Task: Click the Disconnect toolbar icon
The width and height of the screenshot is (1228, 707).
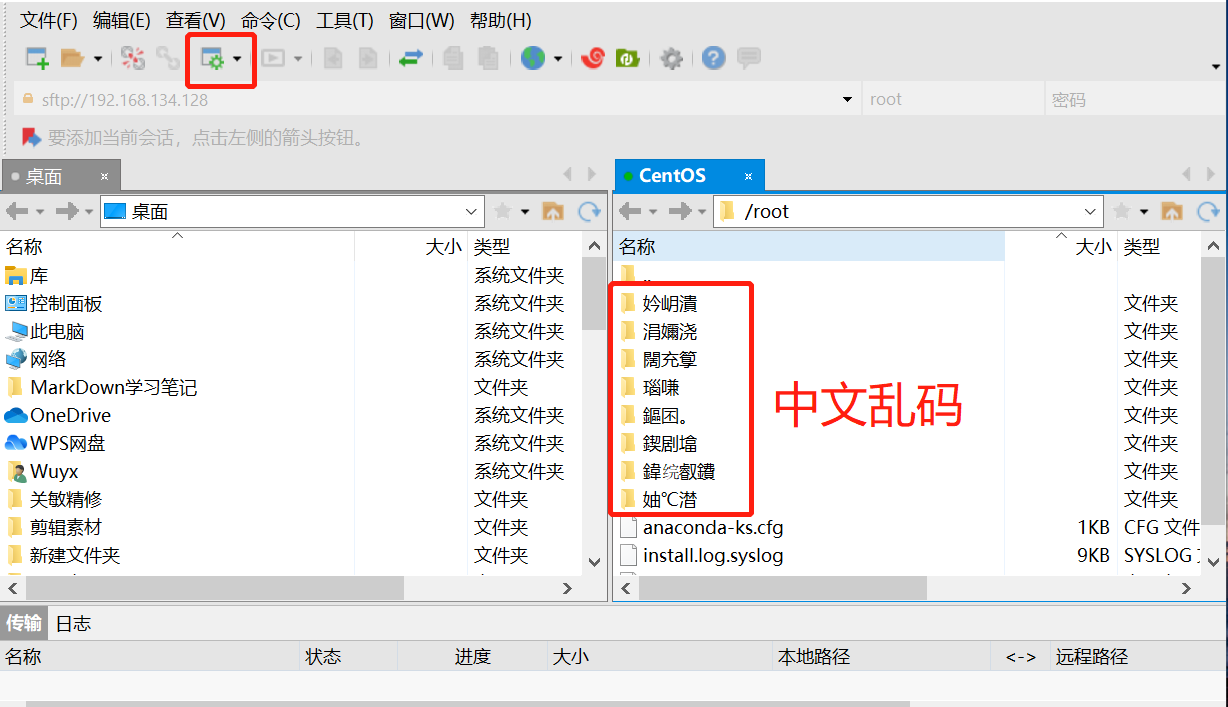Action: coord(133,58)
